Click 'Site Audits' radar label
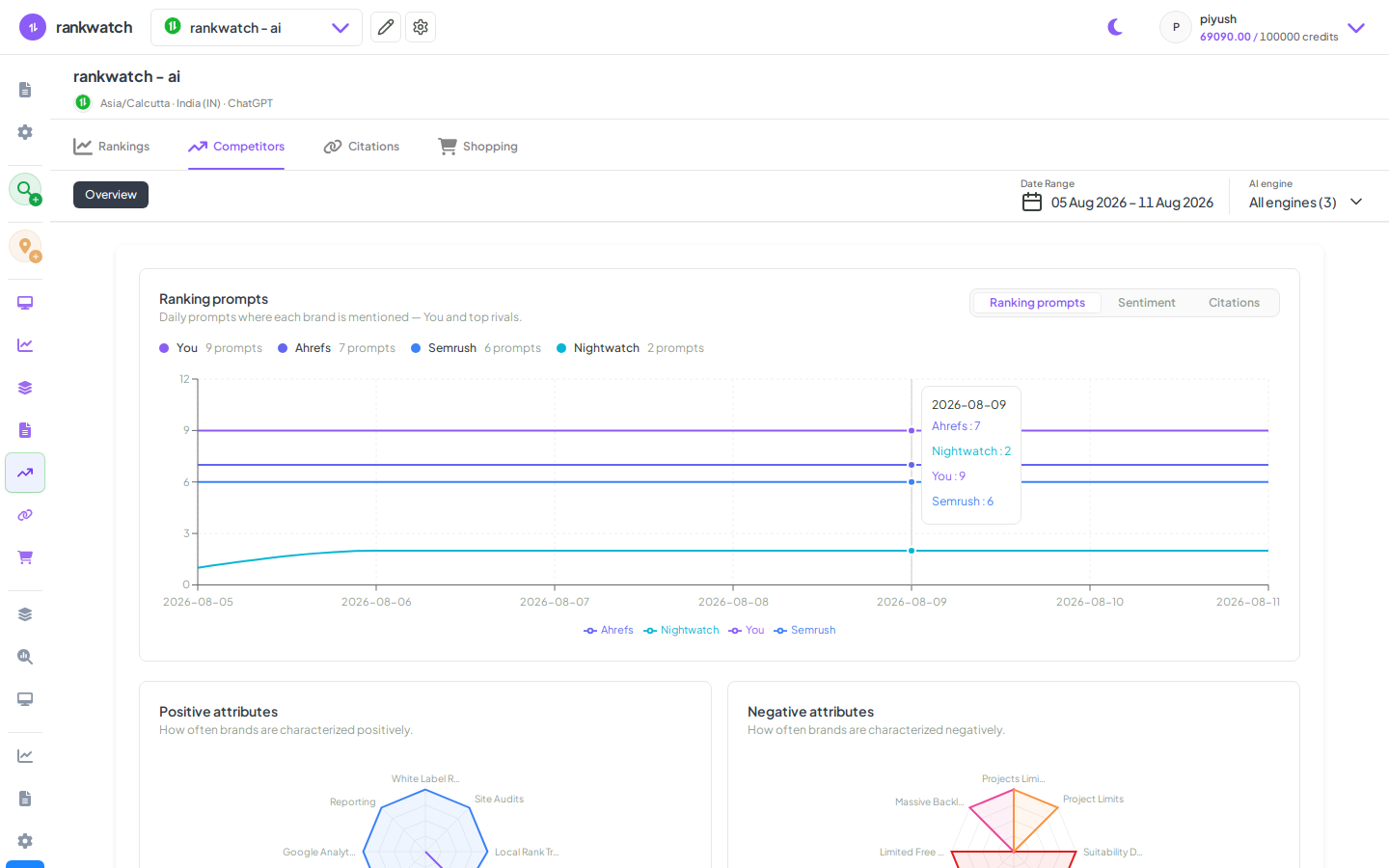The width and height of the screenshot is (1389, 868). (x=499, y=799)
